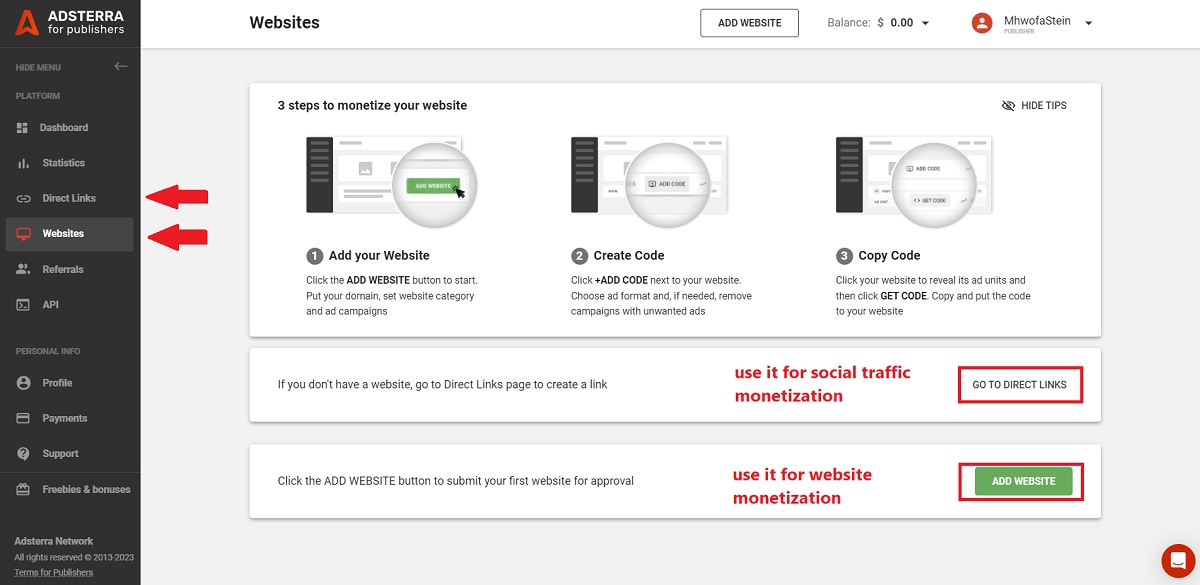Viewport: 1200px width, 585px height.
Task: Expand the Balance dropdown arrow
Action: pyautogui.click(x=925, y=23)
